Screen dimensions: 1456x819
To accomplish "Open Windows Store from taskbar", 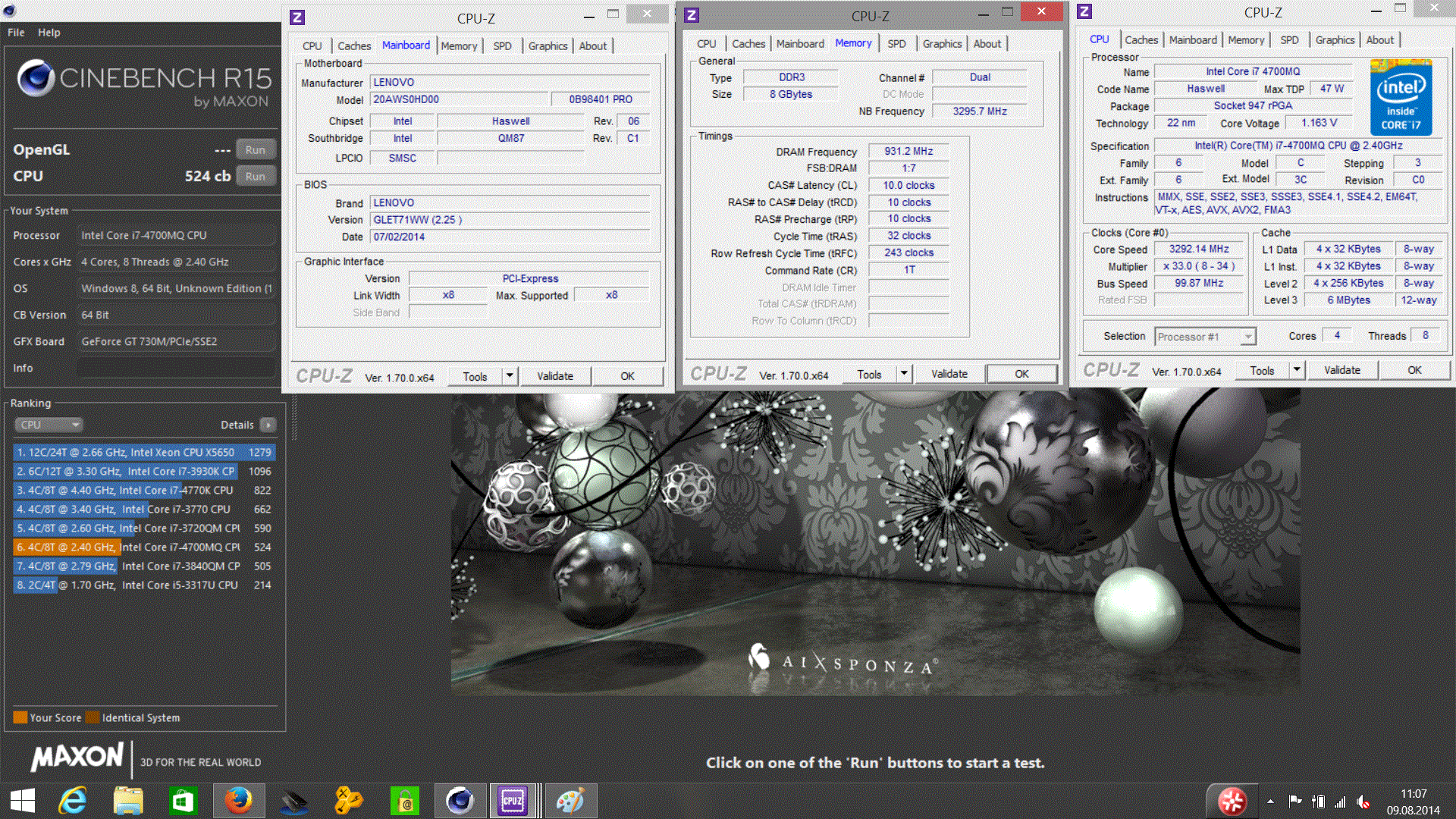I will pos(184,801).
